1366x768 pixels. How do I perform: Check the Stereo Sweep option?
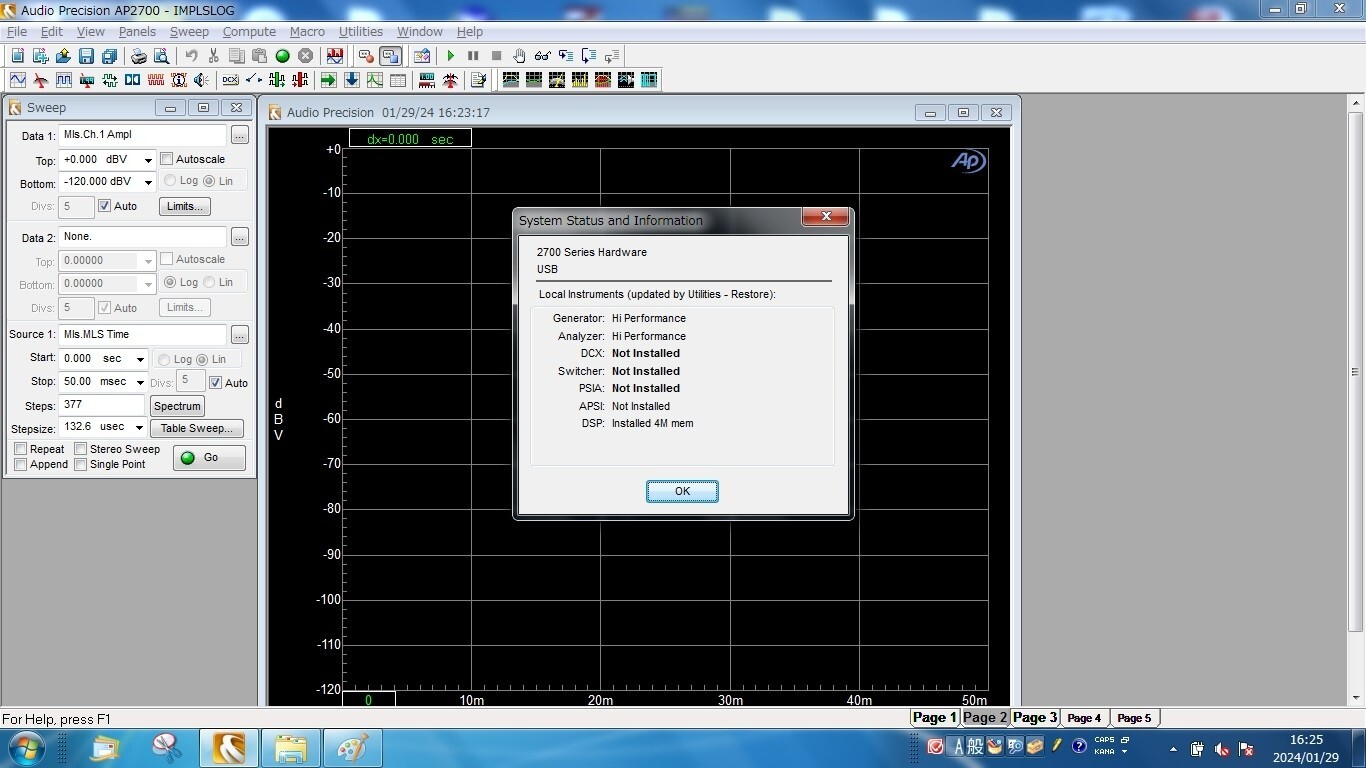tap(80, 449)
